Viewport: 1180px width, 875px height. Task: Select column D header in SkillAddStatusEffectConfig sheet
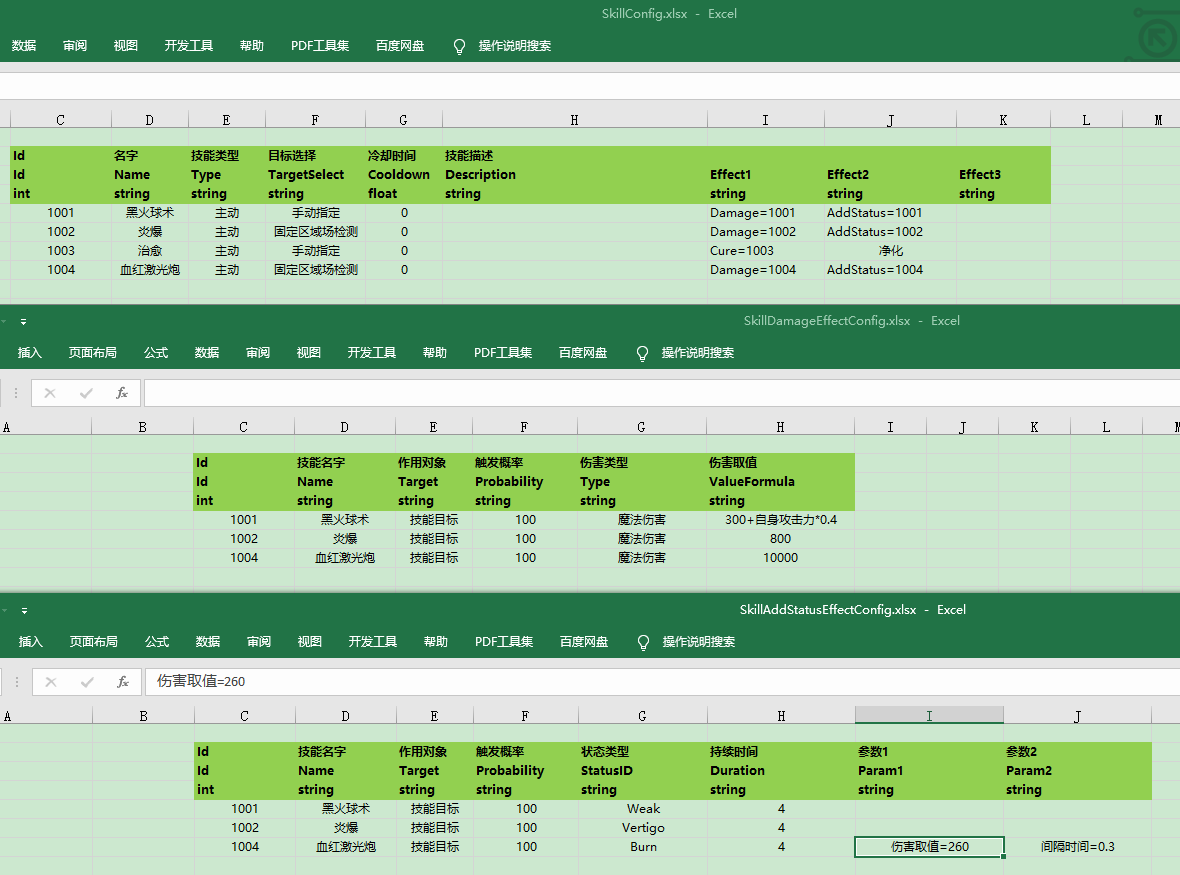click(x=345, y=715)
